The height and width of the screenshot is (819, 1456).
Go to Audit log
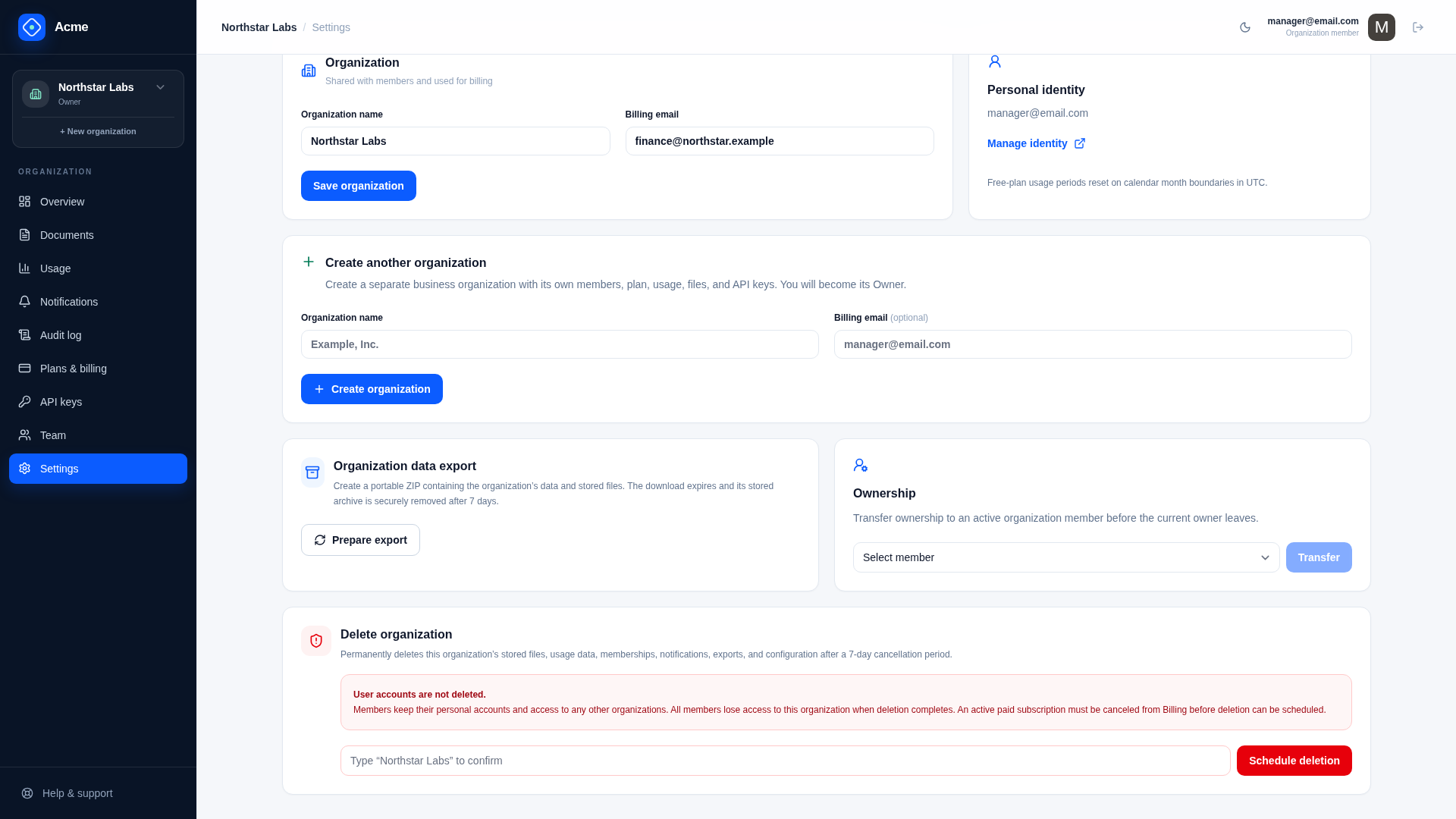point(98,335)
